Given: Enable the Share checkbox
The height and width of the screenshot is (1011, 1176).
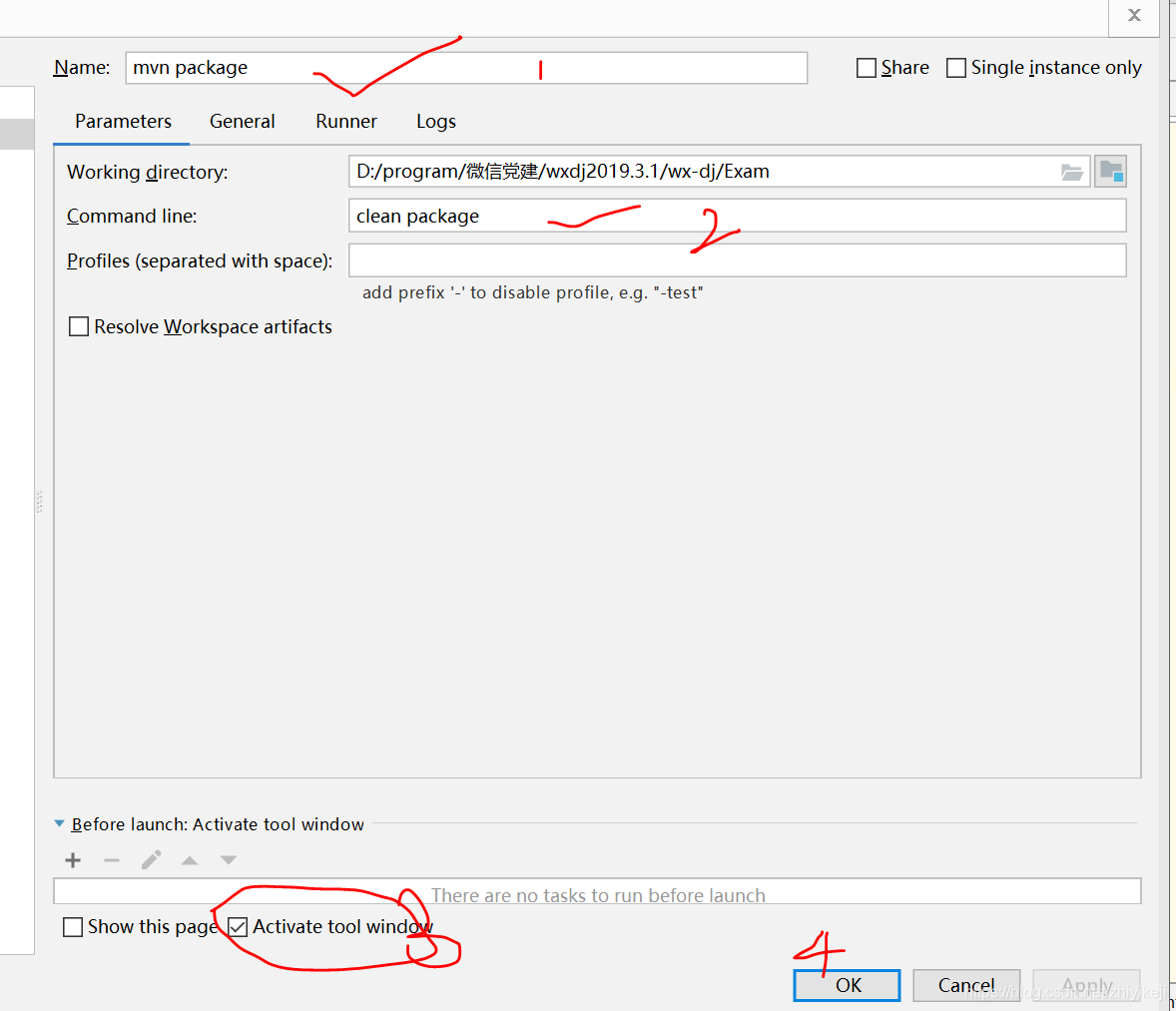Looking at the screenshot, I should (x=867, y=68).
